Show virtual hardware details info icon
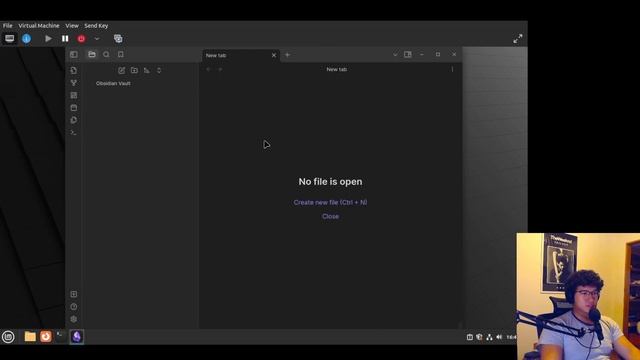640x360 pixels. (x=27, y=39)
